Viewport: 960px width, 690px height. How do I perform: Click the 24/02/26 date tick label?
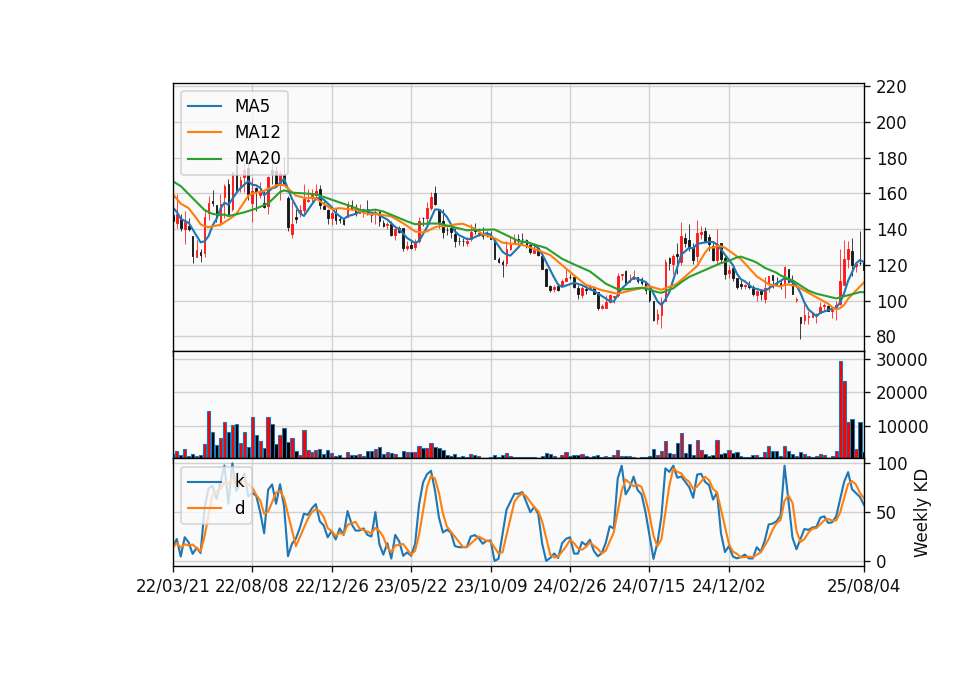point(570,586)
